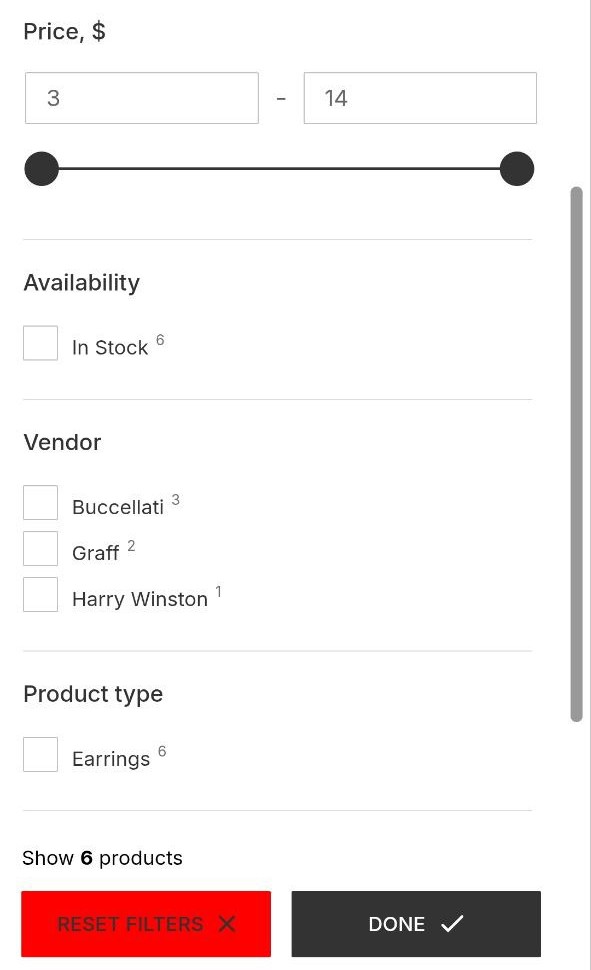
Task: Check the Buccellati vendor checkbox
Action: coord(40,502)
